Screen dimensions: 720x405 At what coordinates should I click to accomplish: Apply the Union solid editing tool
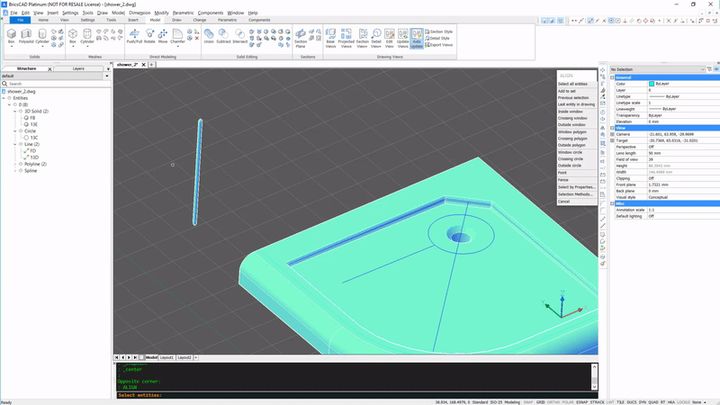coord(208,36)
